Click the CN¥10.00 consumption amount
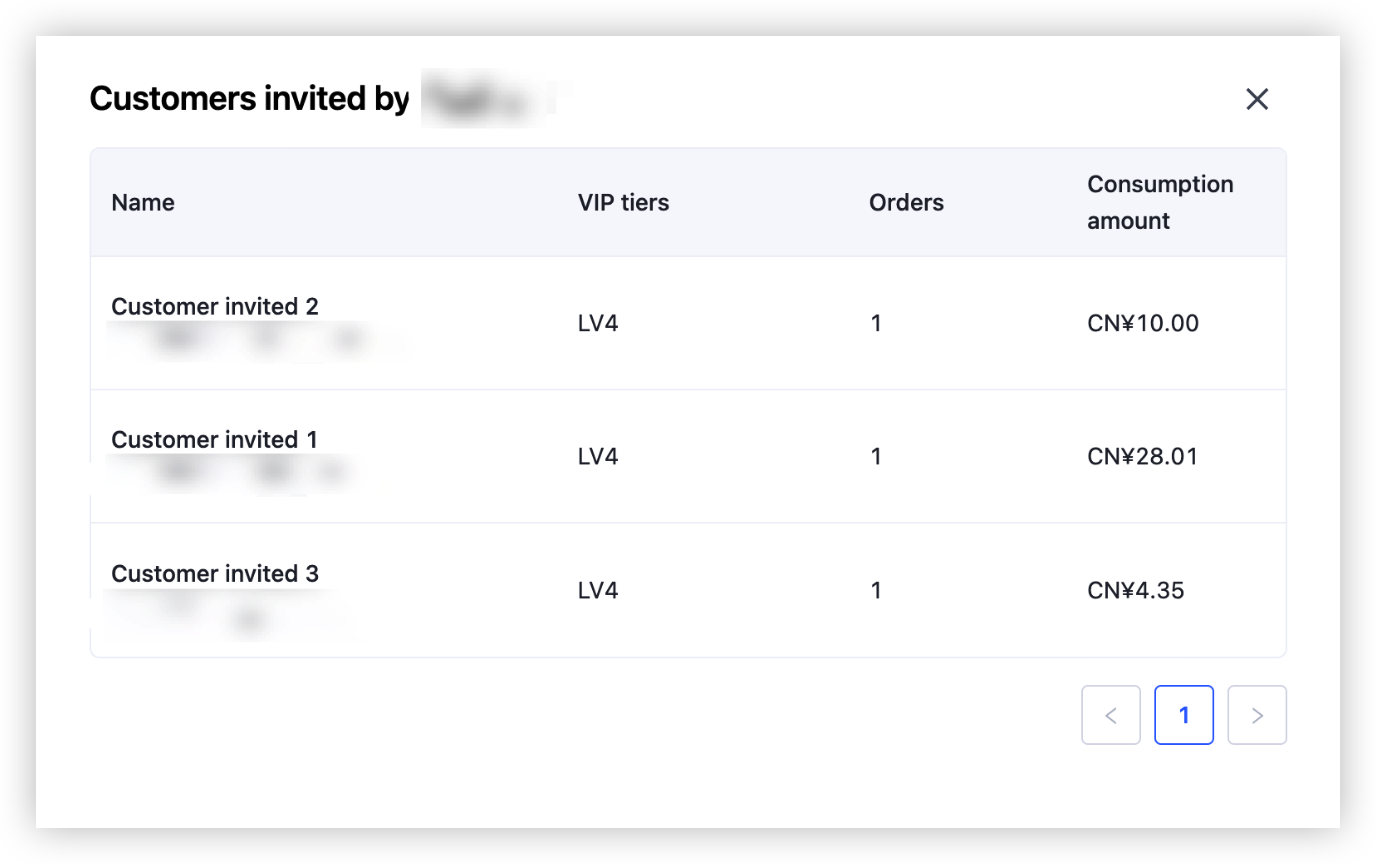 (1142, 323)
